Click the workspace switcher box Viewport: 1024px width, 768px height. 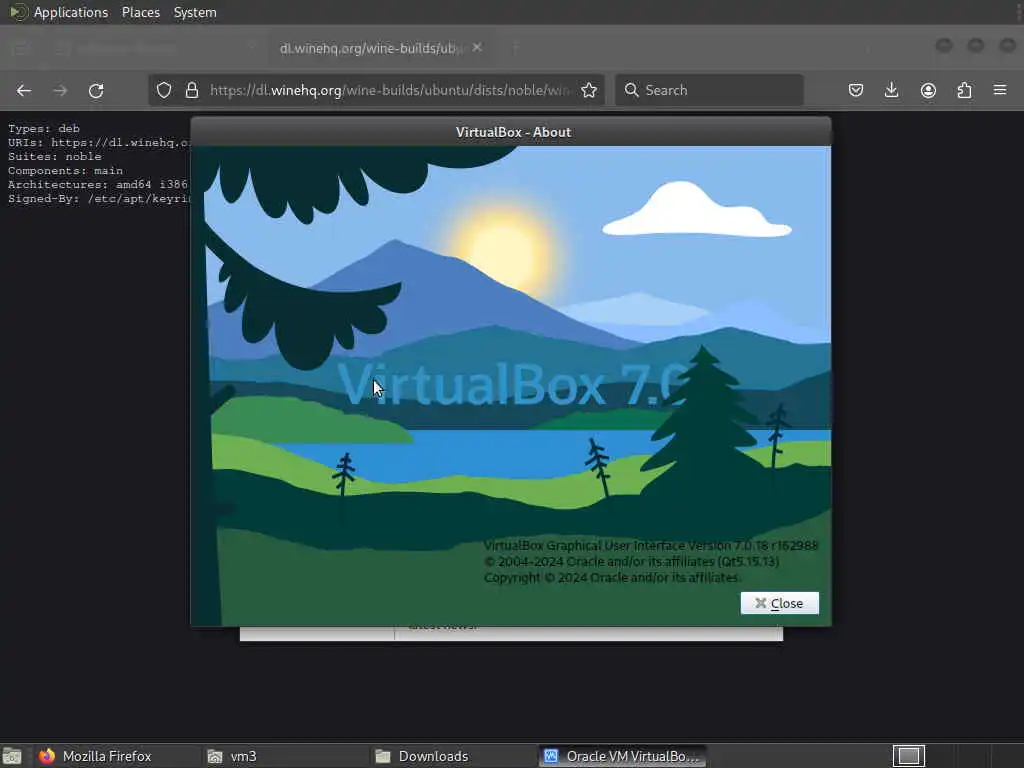tap(908, 756)
